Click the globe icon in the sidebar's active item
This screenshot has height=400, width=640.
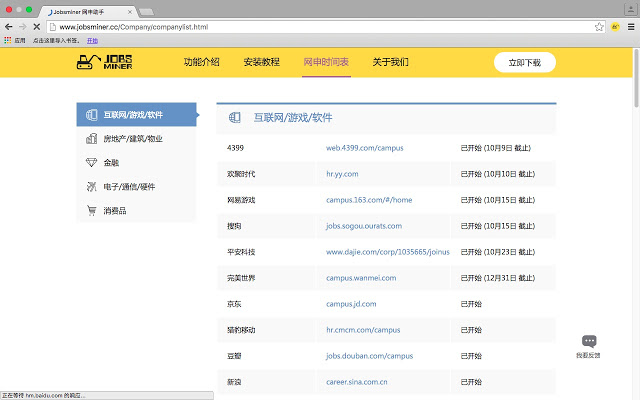(x=91, y=115)
